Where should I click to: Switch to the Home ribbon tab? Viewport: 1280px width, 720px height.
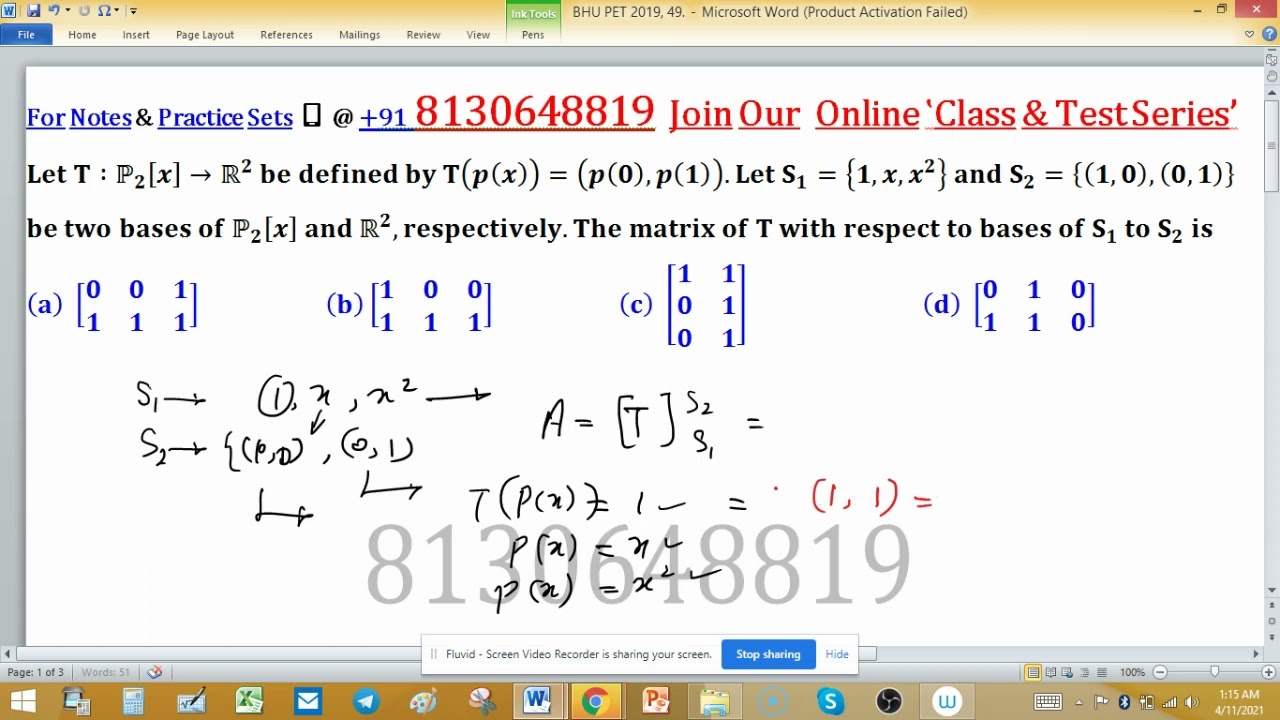click(x=82, y=34)
